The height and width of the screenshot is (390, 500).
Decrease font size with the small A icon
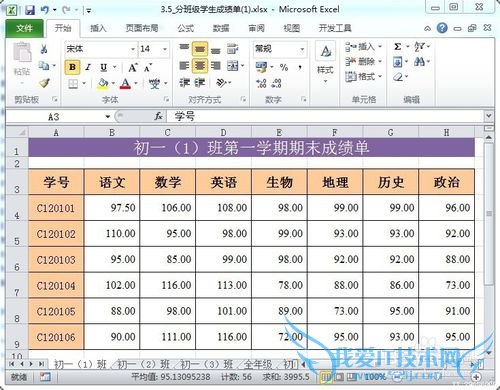pyautogui.click(x=148, y=68)
